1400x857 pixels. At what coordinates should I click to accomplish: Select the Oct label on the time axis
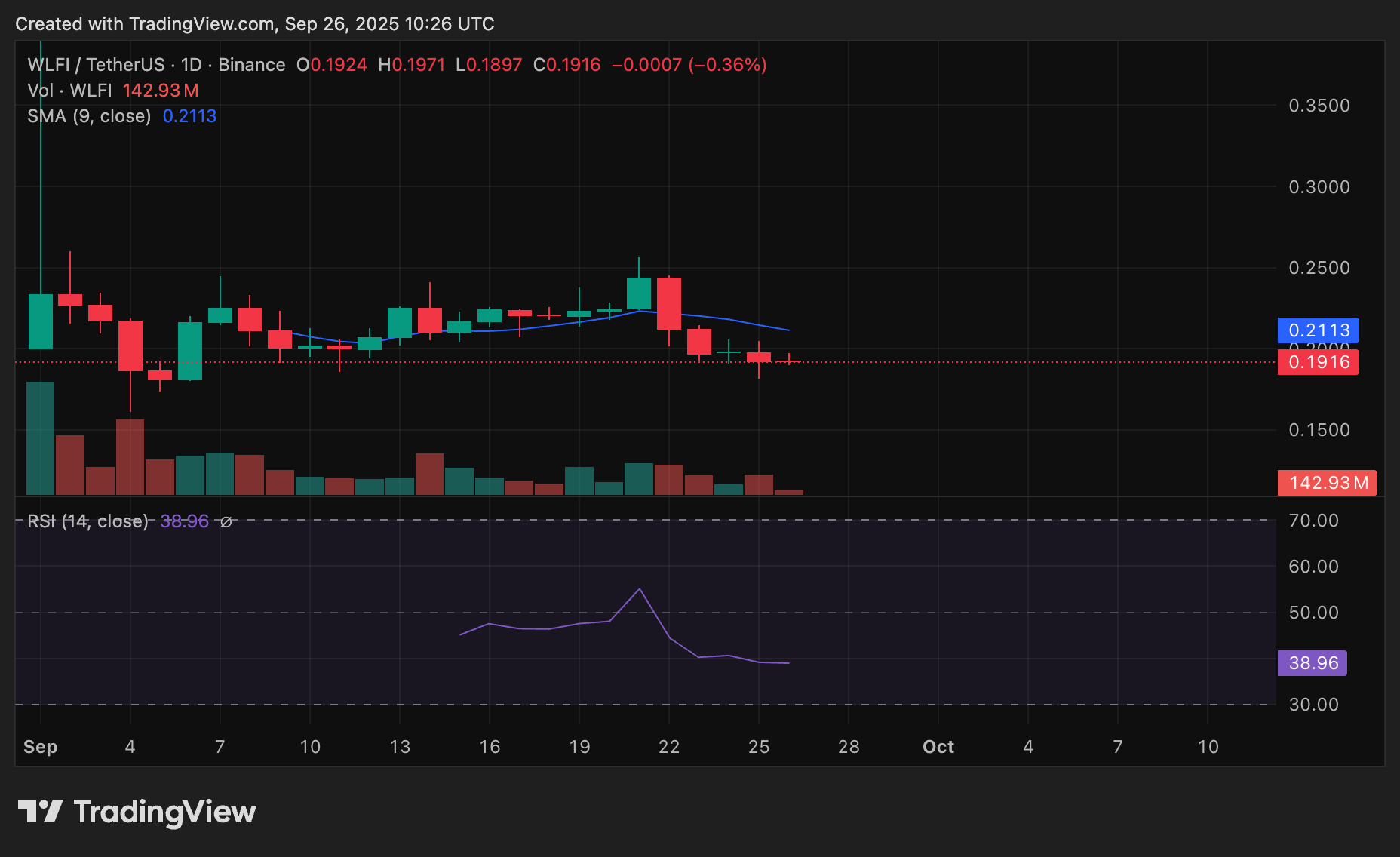coord(938,747)
